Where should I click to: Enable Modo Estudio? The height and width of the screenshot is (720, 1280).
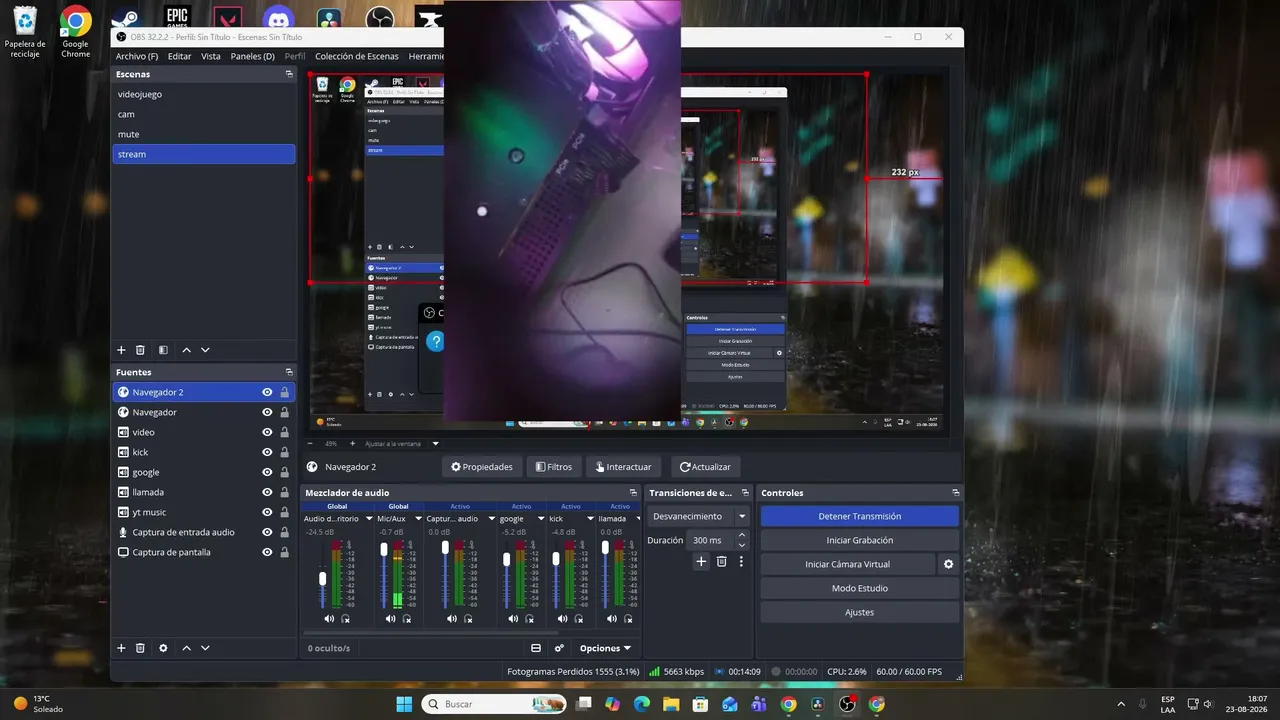860,588
